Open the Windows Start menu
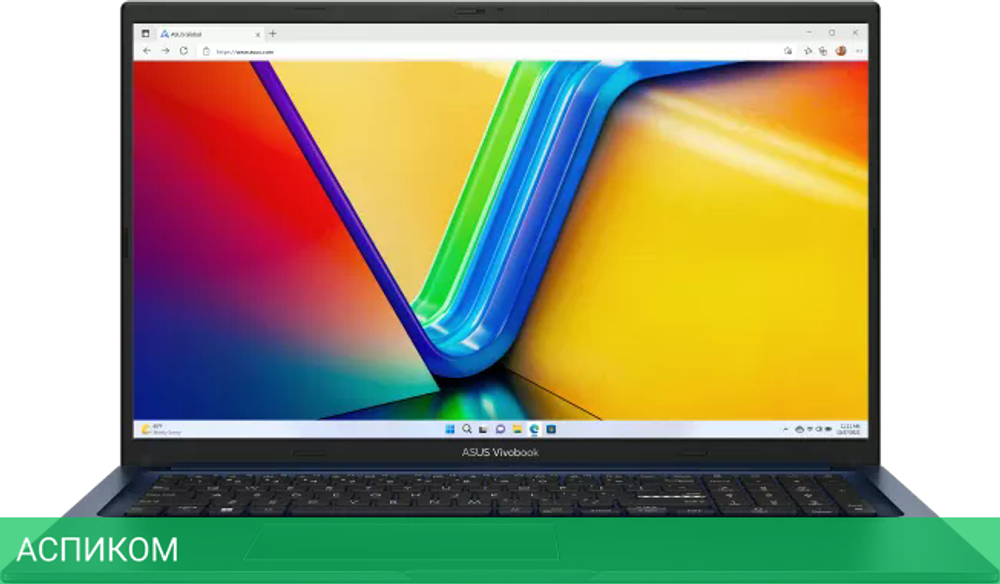This screenshot has width=1000, height=584. point(450,428)
